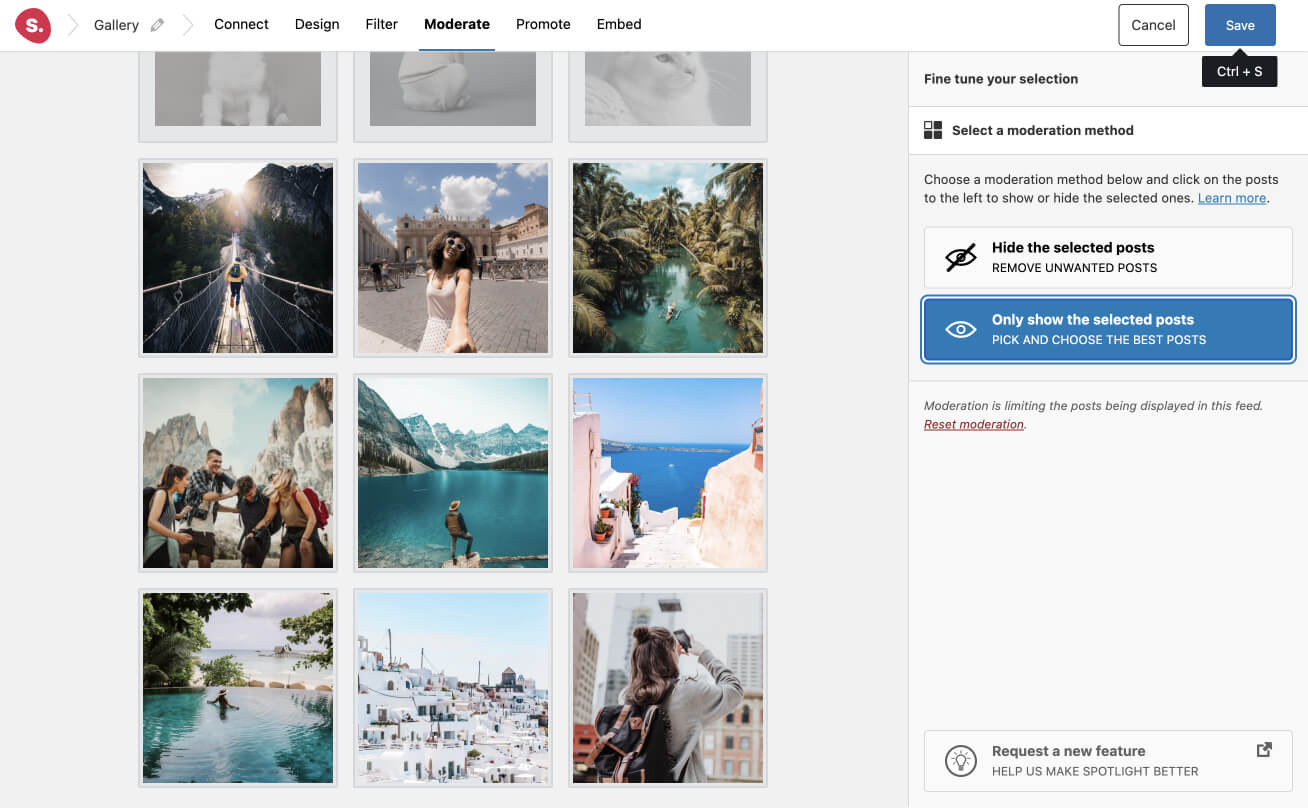Click the Spotlight red logo icon
1308x808 pixels.
(33, 25)
